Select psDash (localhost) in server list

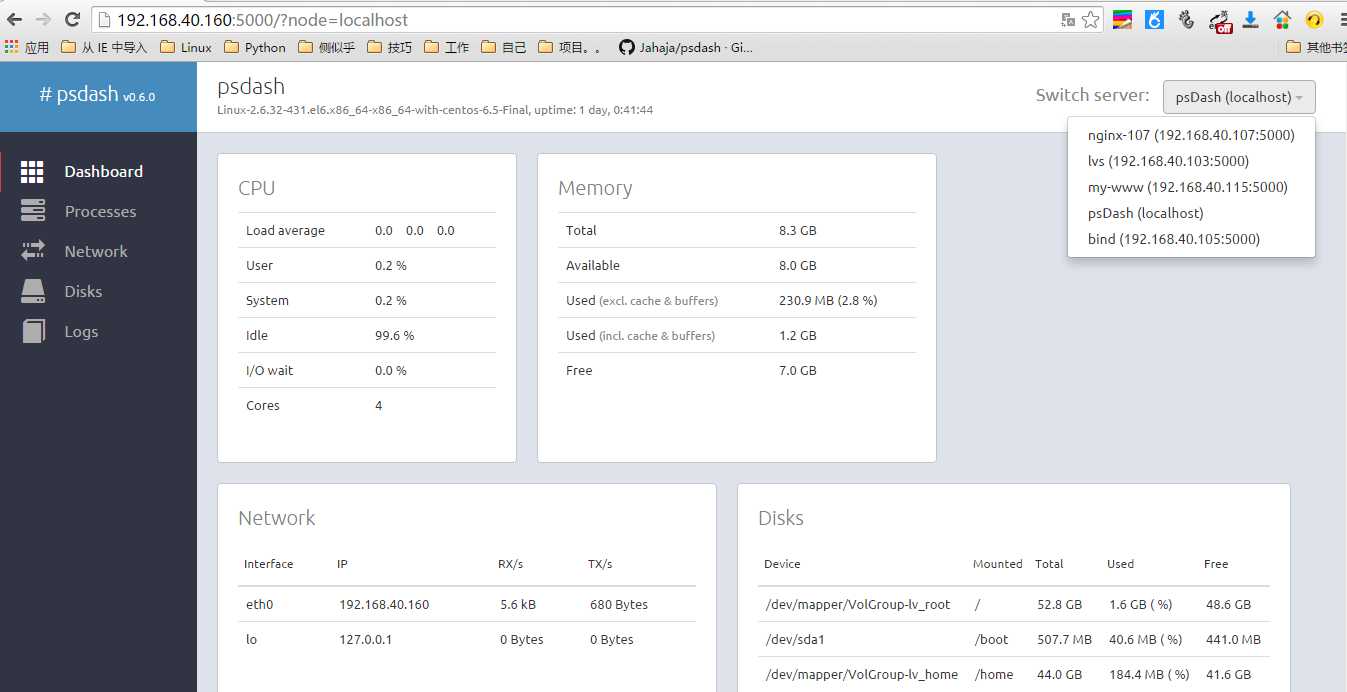(x=1191, y=213)
